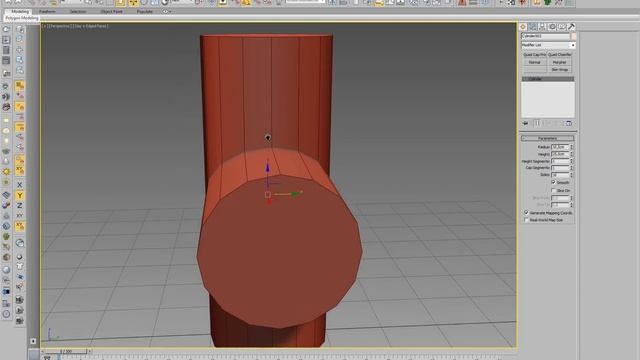Toggle Show End Result under modifier stack

pos(538,123)
